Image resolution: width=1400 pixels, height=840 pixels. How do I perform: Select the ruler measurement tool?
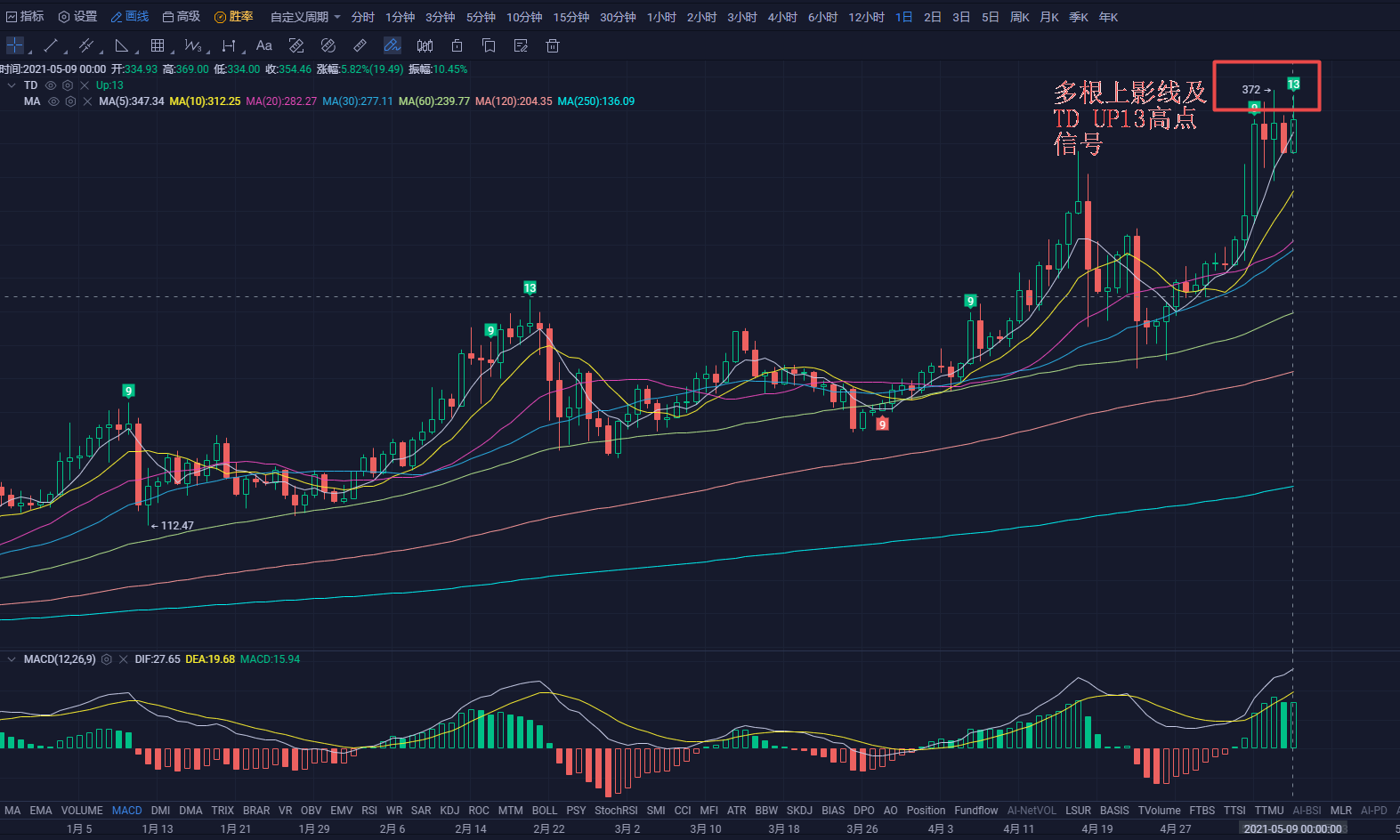click(360, 45)
